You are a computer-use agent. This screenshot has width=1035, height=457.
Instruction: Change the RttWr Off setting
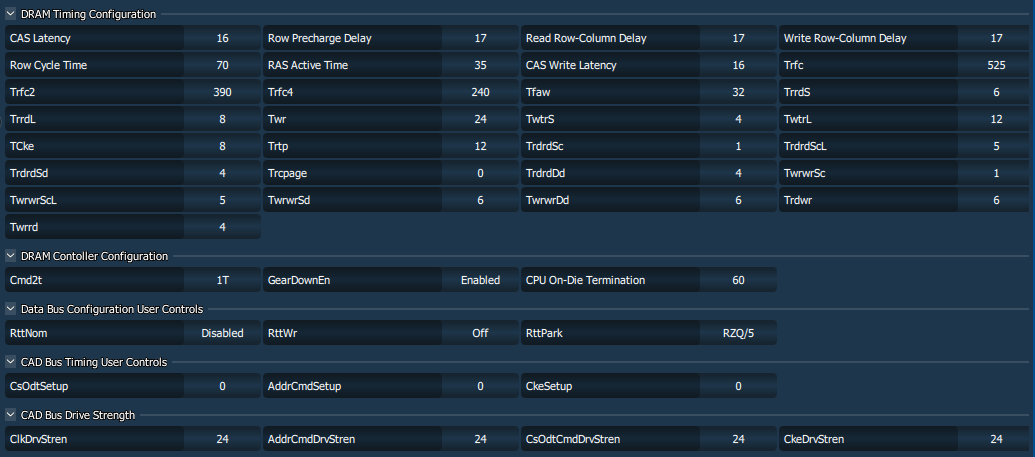click(x=480, y=333)
